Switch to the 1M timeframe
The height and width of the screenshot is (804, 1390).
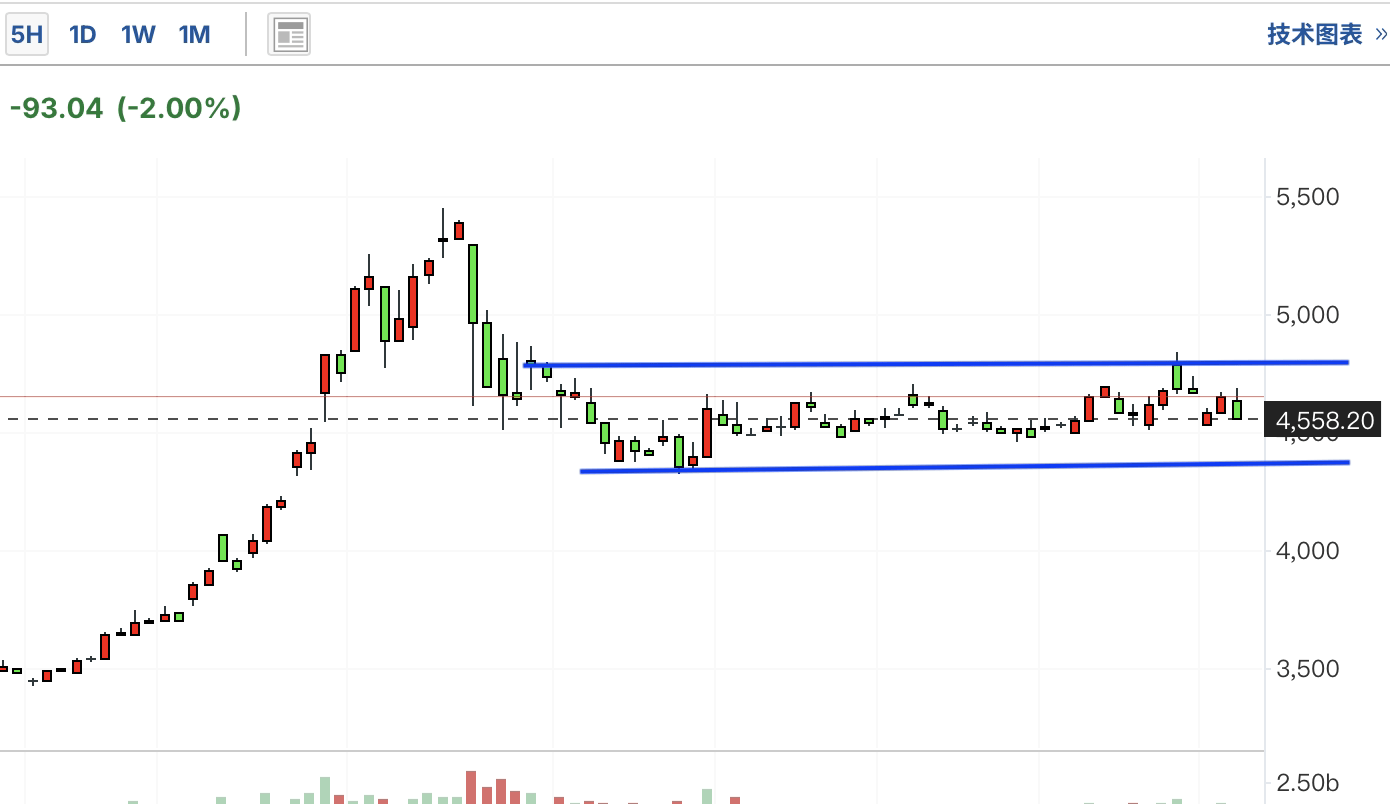click(194, 35)
